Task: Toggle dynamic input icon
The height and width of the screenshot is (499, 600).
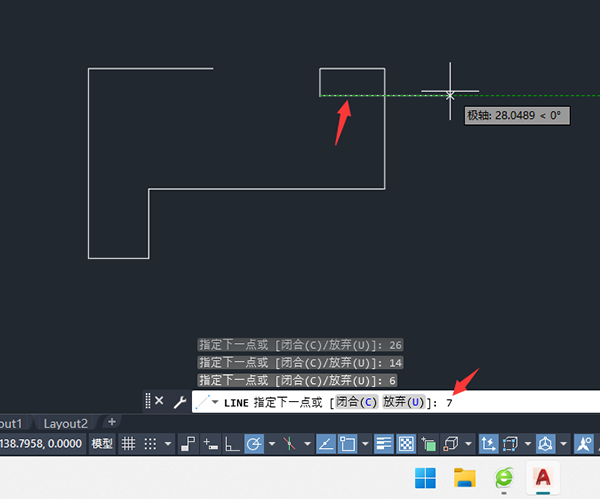Action: click(x=210, y=444)
